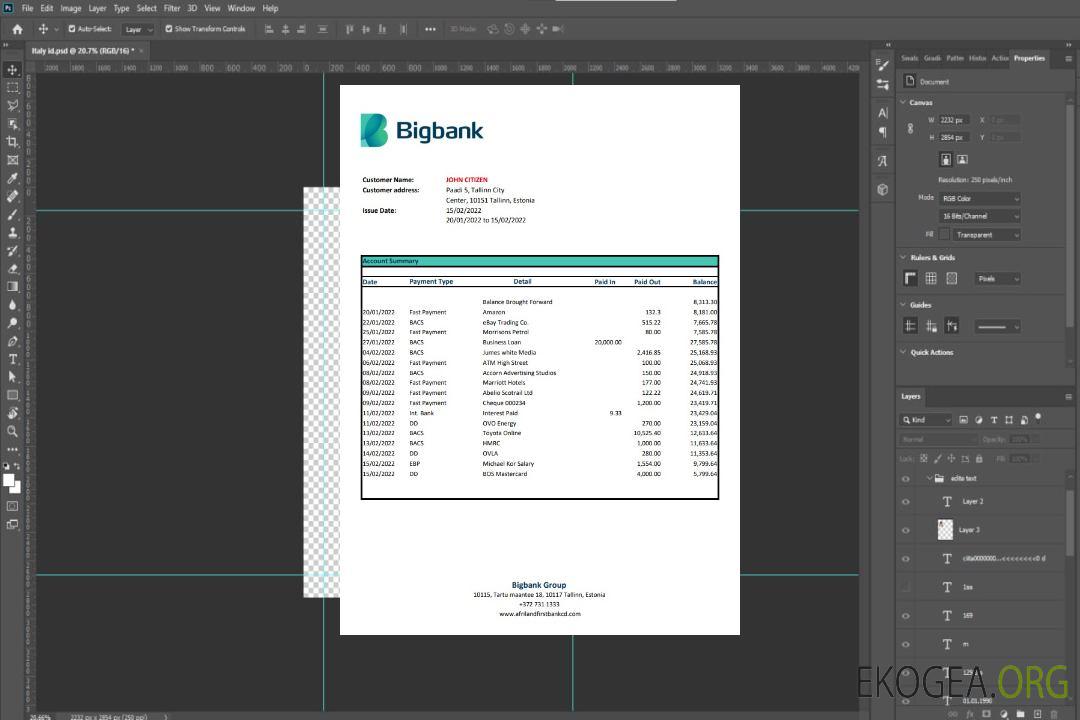Open the Window menu

coord(241,8)
